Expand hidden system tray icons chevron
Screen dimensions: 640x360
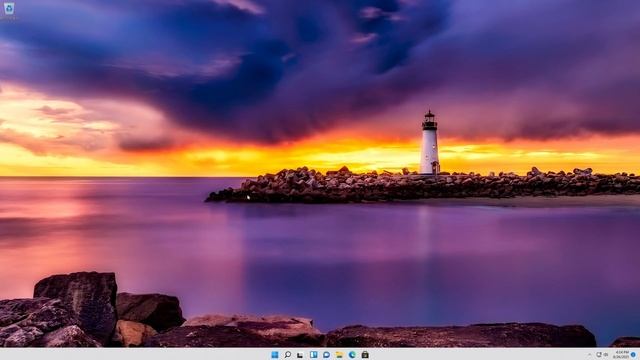point(589,355)
